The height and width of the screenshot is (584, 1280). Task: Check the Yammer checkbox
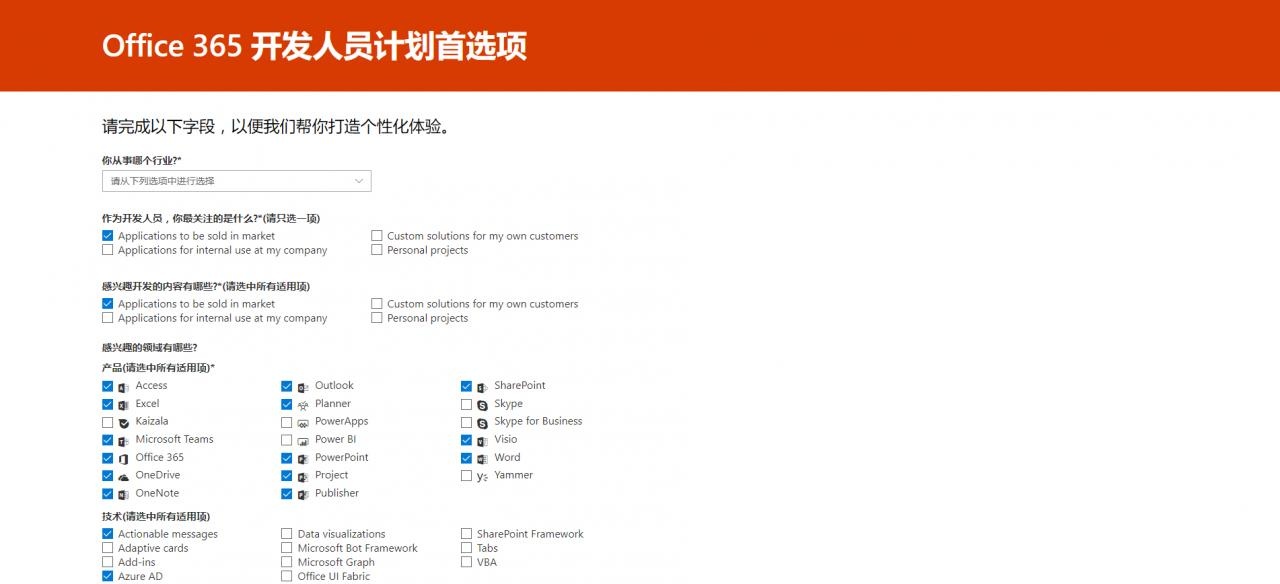[466, 476]
